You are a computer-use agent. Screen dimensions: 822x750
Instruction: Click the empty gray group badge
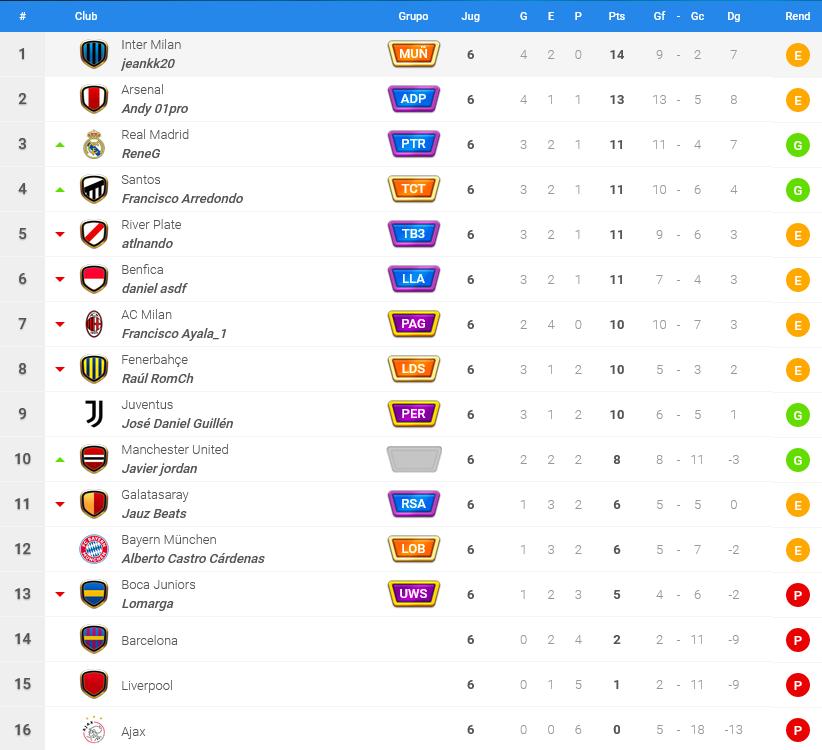click(414, 459)
